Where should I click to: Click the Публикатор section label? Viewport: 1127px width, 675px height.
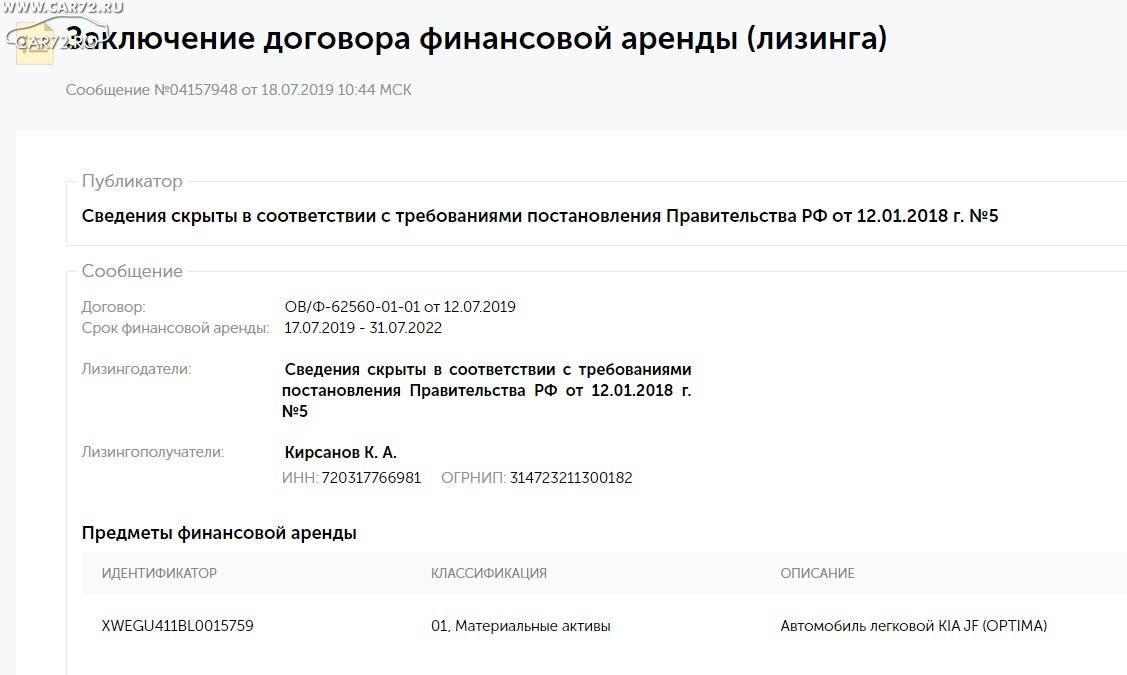(x=132, y=181)
